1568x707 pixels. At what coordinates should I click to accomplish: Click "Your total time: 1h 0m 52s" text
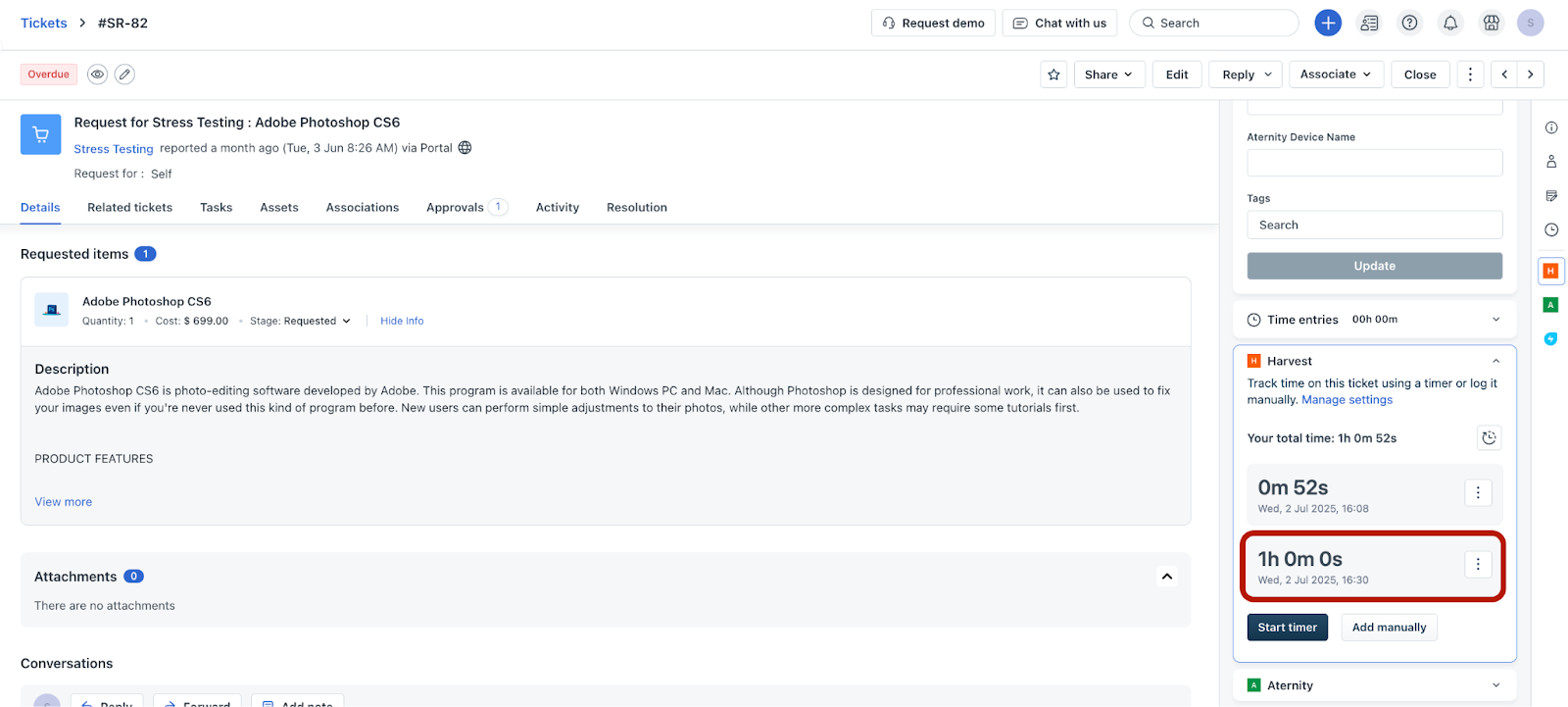(1322, 438)
